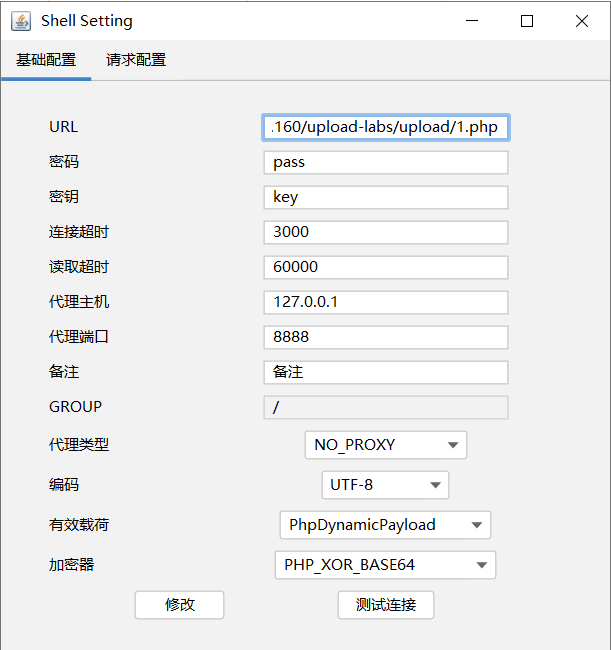Expand the 加密器 PHP_XOR_BASE64 dropdown
Image resolution: width=611 pixels, height=650 pixels.
coord(385,565)
